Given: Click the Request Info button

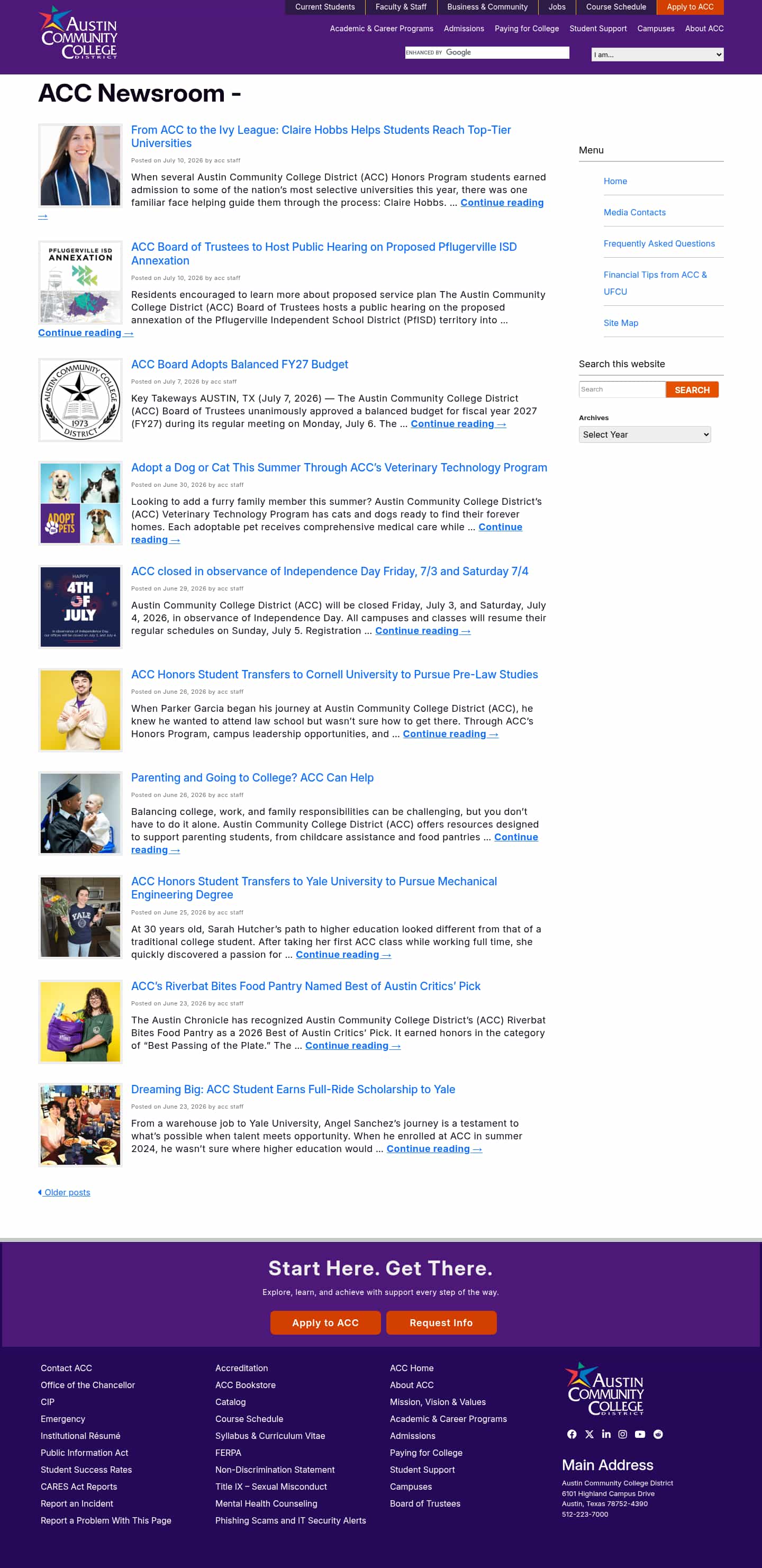Looking at the screenshot, I should tap(441, 1322).
